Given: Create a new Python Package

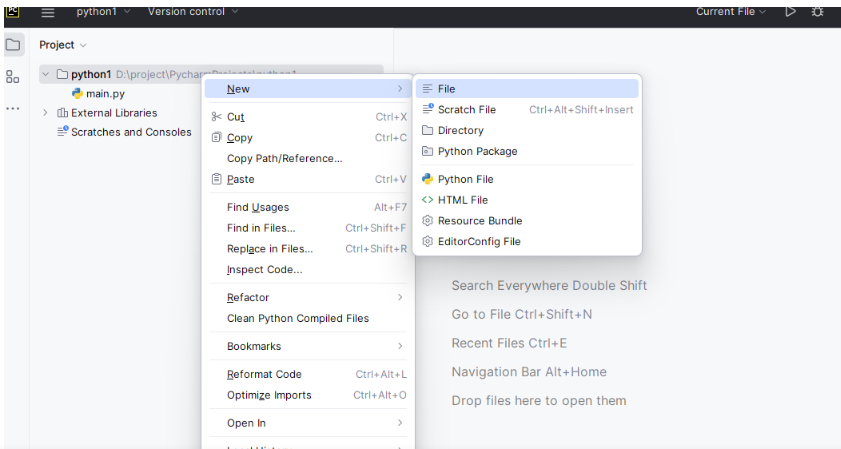Looking at the screenshot, I should click(x=527, y=151).
